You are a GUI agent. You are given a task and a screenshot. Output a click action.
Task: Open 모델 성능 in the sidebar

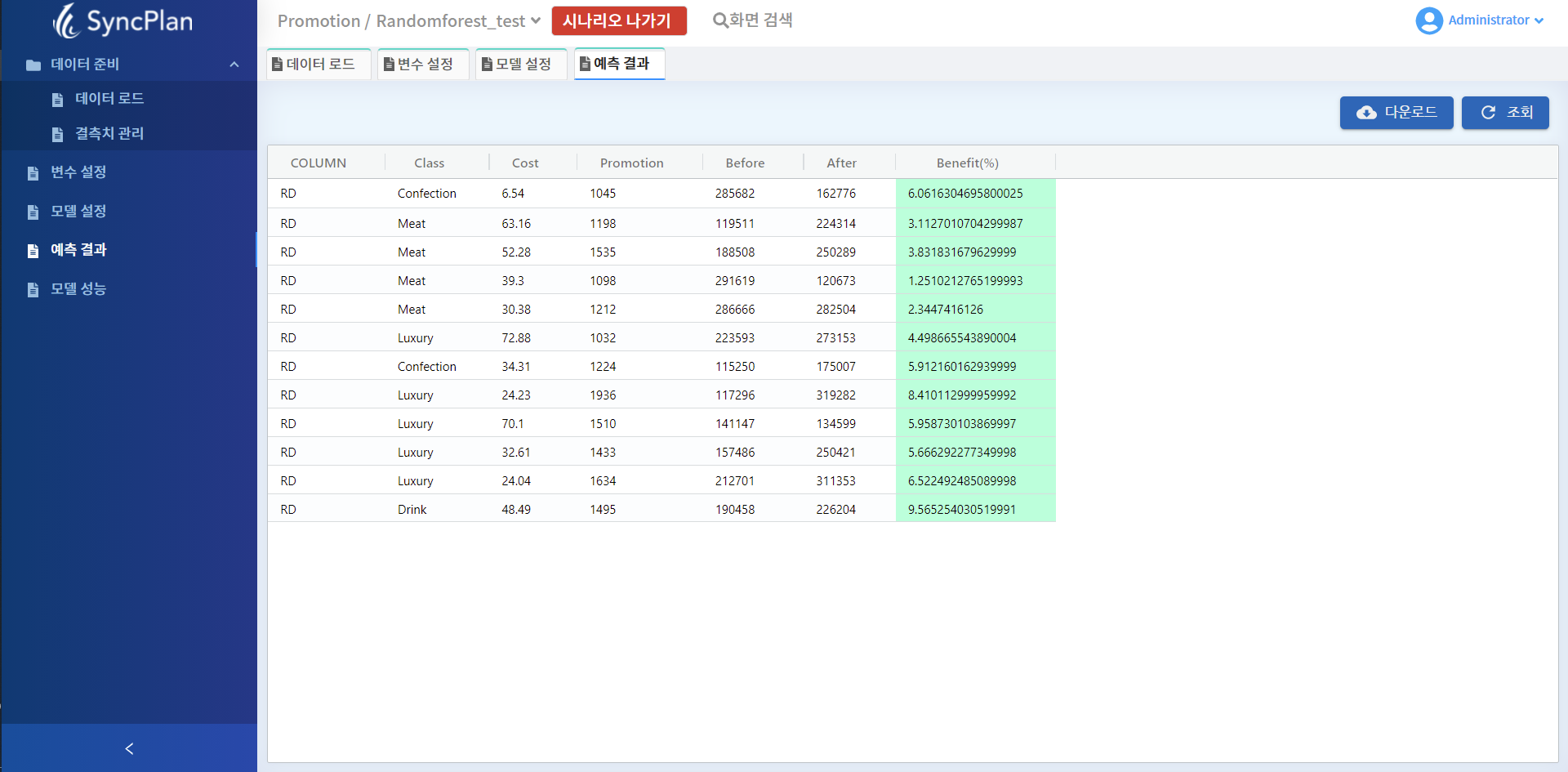(78, 289)
